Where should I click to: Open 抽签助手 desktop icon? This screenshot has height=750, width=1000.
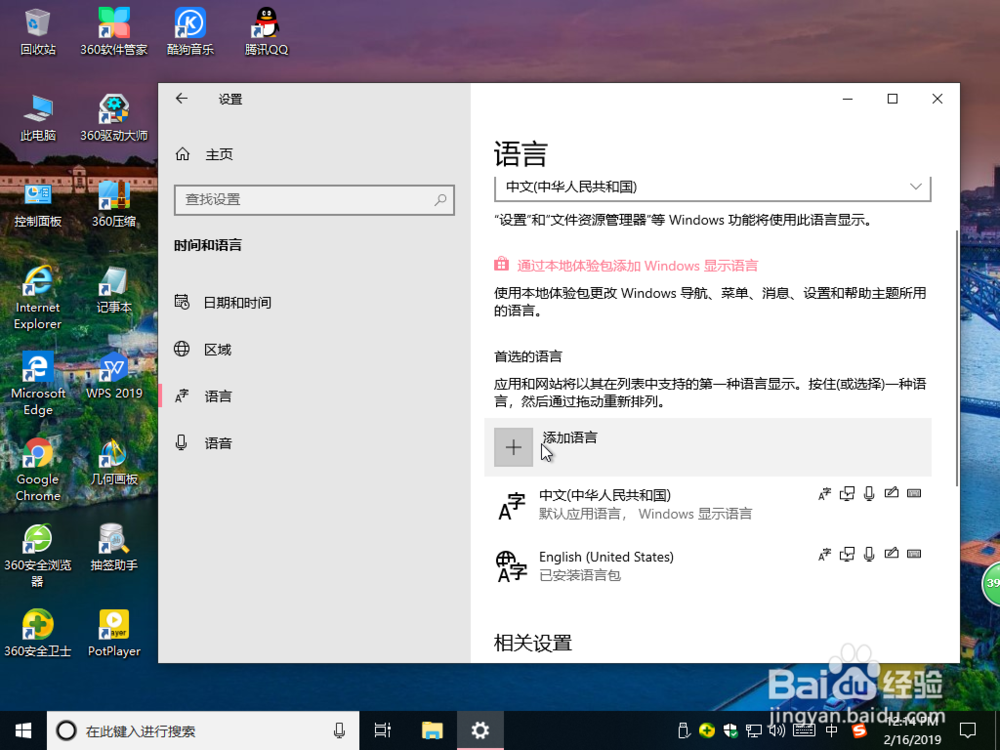[x=114, y=547]
